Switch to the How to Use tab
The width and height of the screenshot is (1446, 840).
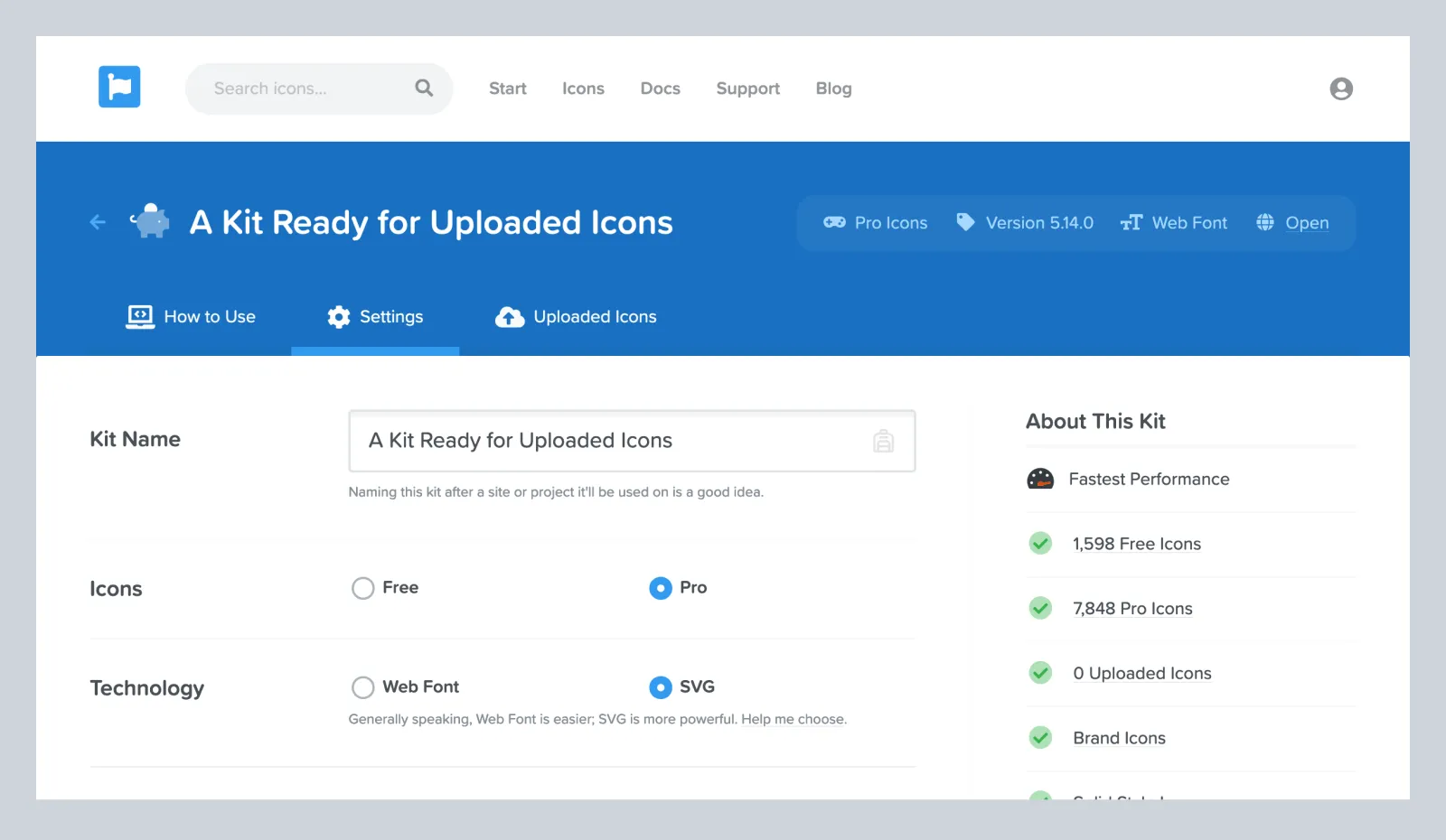[x=192, y=316]
